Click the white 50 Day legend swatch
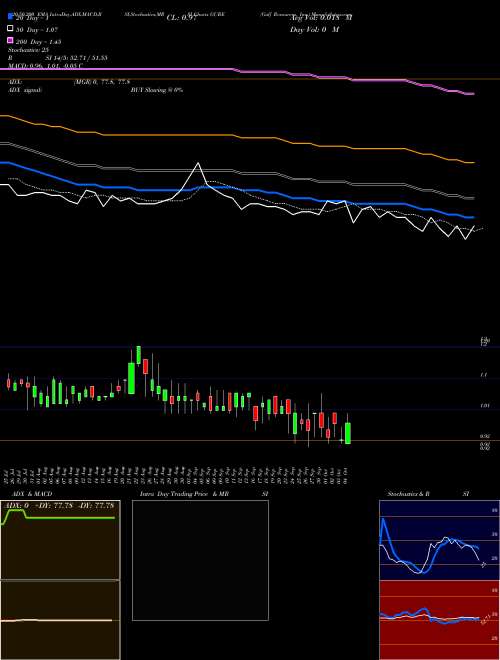The height and width of the screenshot is (660, 500). tap(10, 29)
